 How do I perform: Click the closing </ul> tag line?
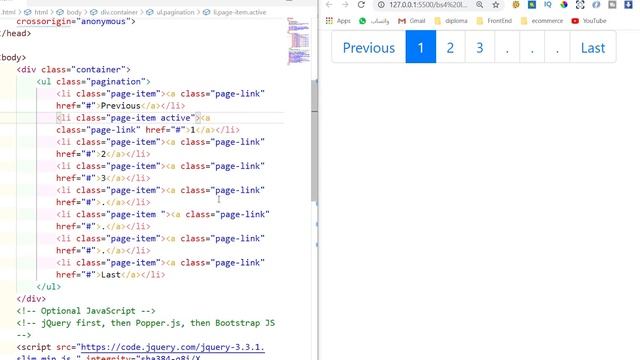point(49,287)
